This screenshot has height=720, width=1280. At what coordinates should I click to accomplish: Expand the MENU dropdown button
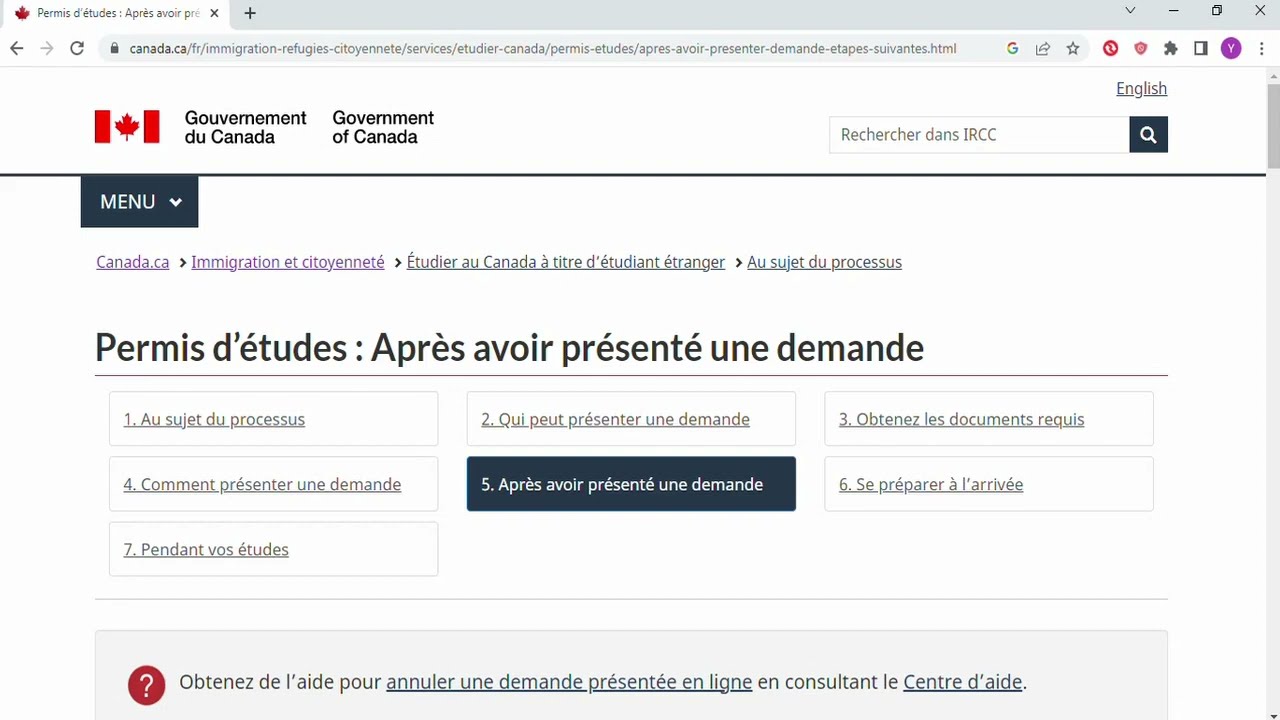(x=139, y=202)
